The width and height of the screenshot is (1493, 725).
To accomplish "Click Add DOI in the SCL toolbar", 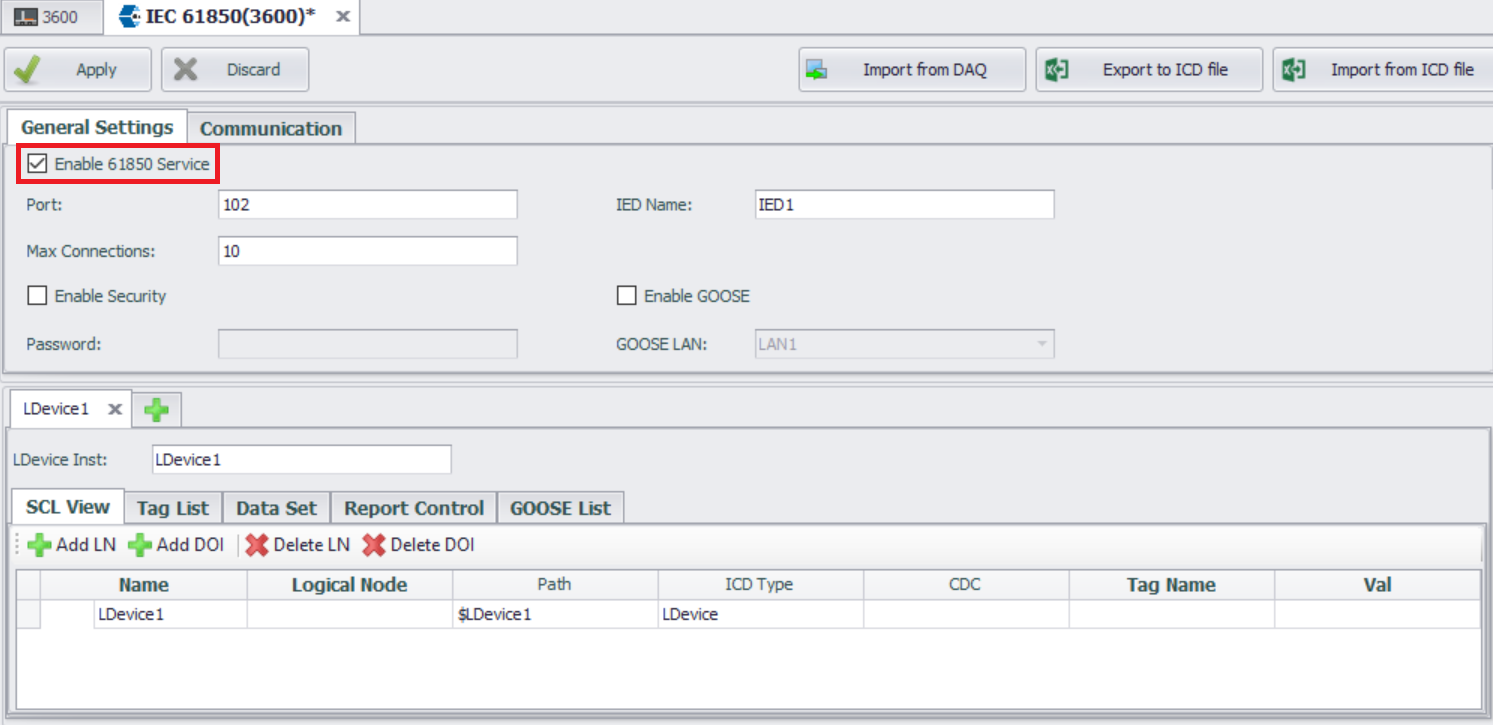I will pyautogui.click(x=176, y=545).
